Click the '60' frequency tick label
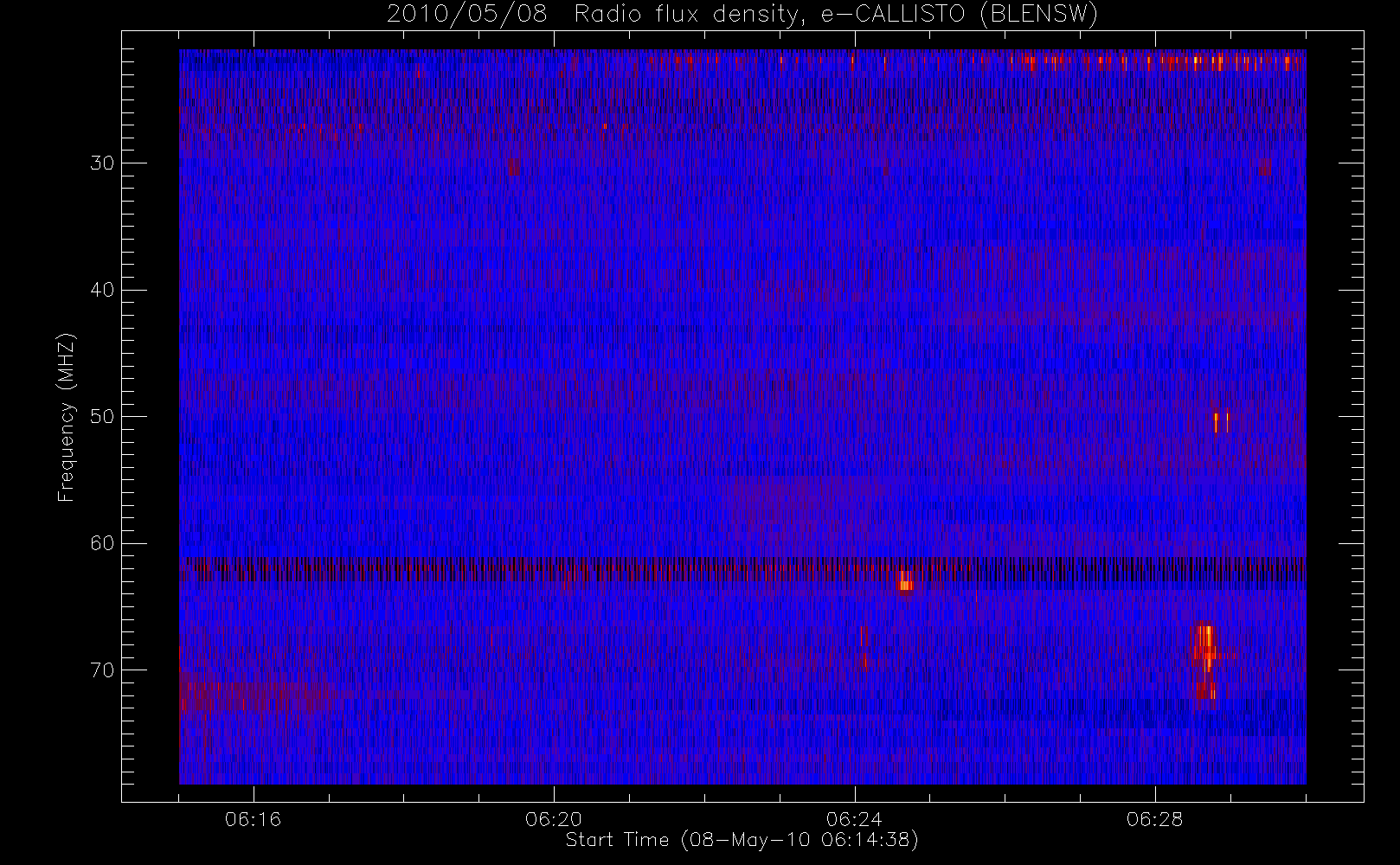Screen dimensions: 1400x865 102,543
